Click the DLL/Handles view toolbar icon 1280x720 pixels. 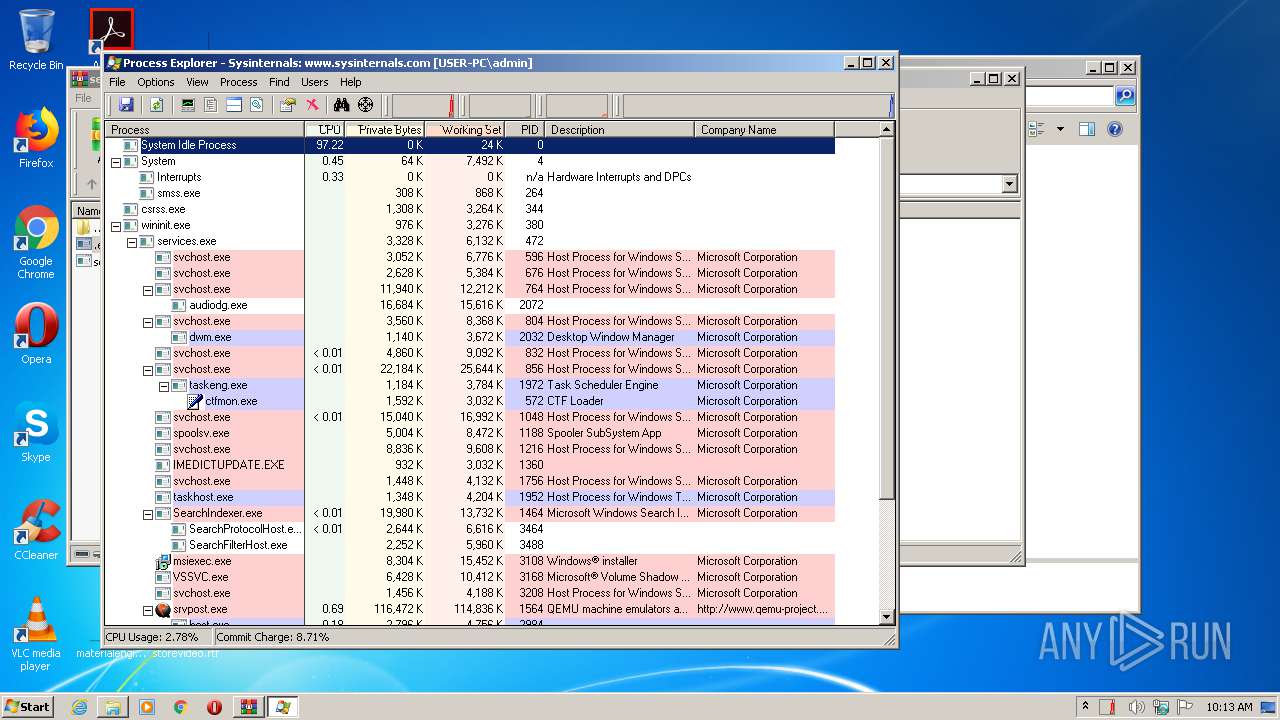(256, 104)
